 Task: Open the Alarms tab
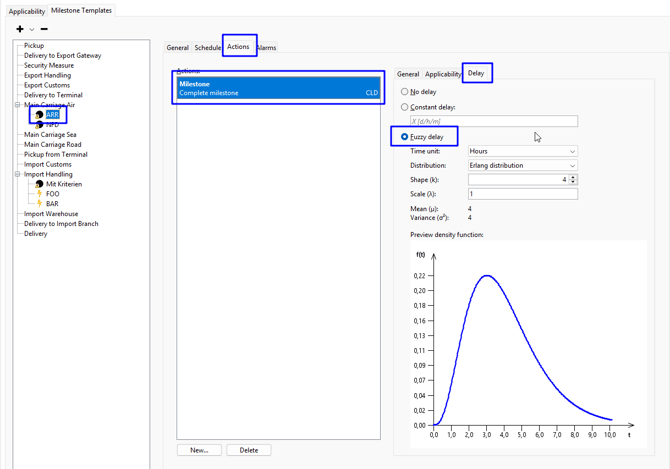(x=267, y=47)
